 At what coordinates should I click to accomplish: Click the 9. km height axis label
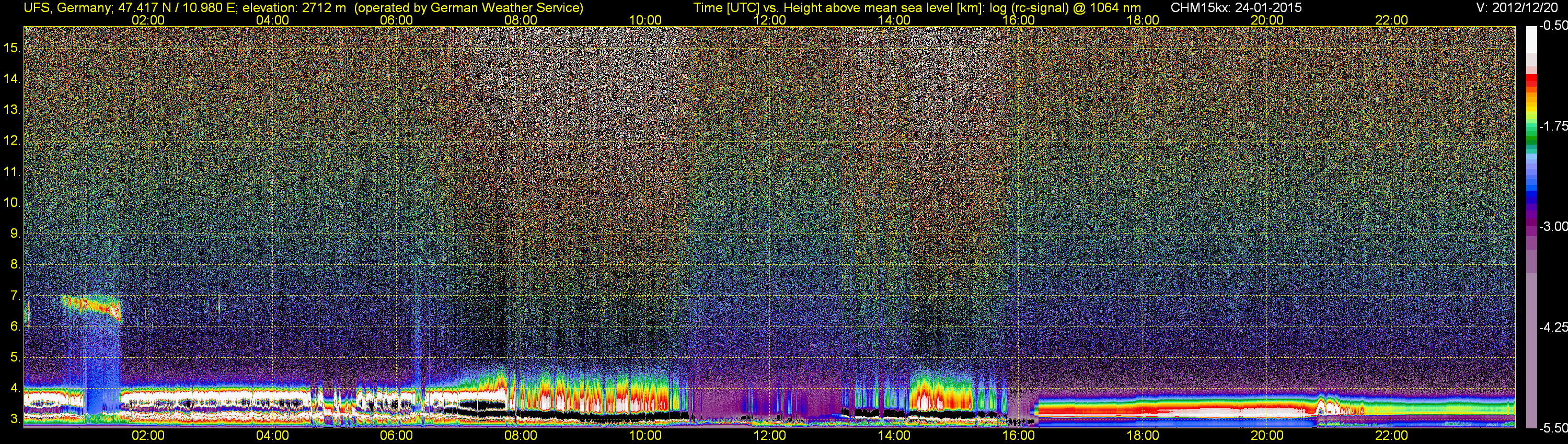point(15,233)
